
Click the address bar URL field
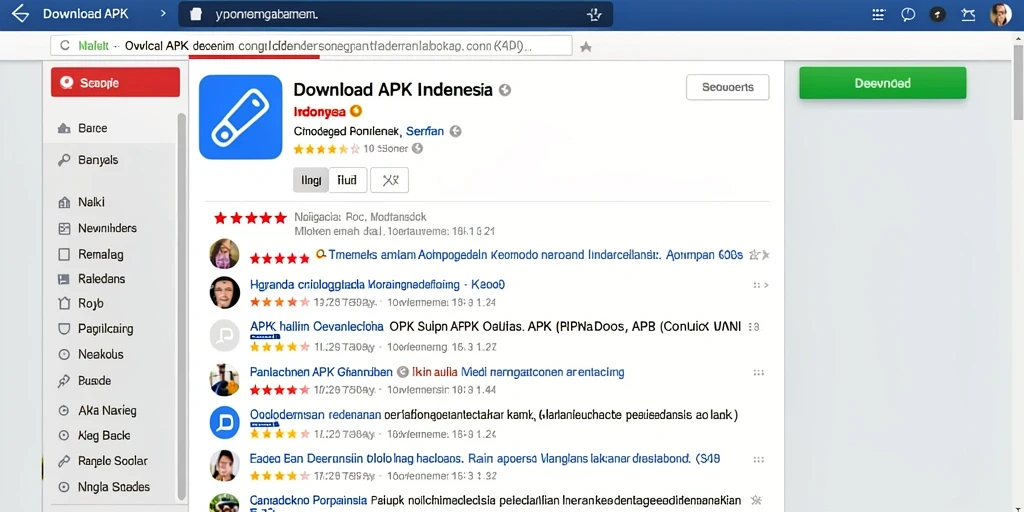311,46
